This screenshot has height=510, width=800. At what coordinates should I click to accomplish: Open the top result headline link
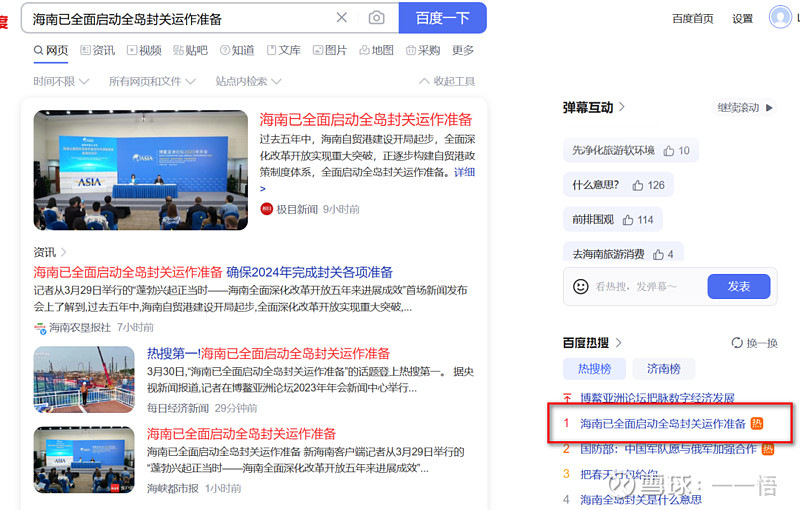point(366,120)
